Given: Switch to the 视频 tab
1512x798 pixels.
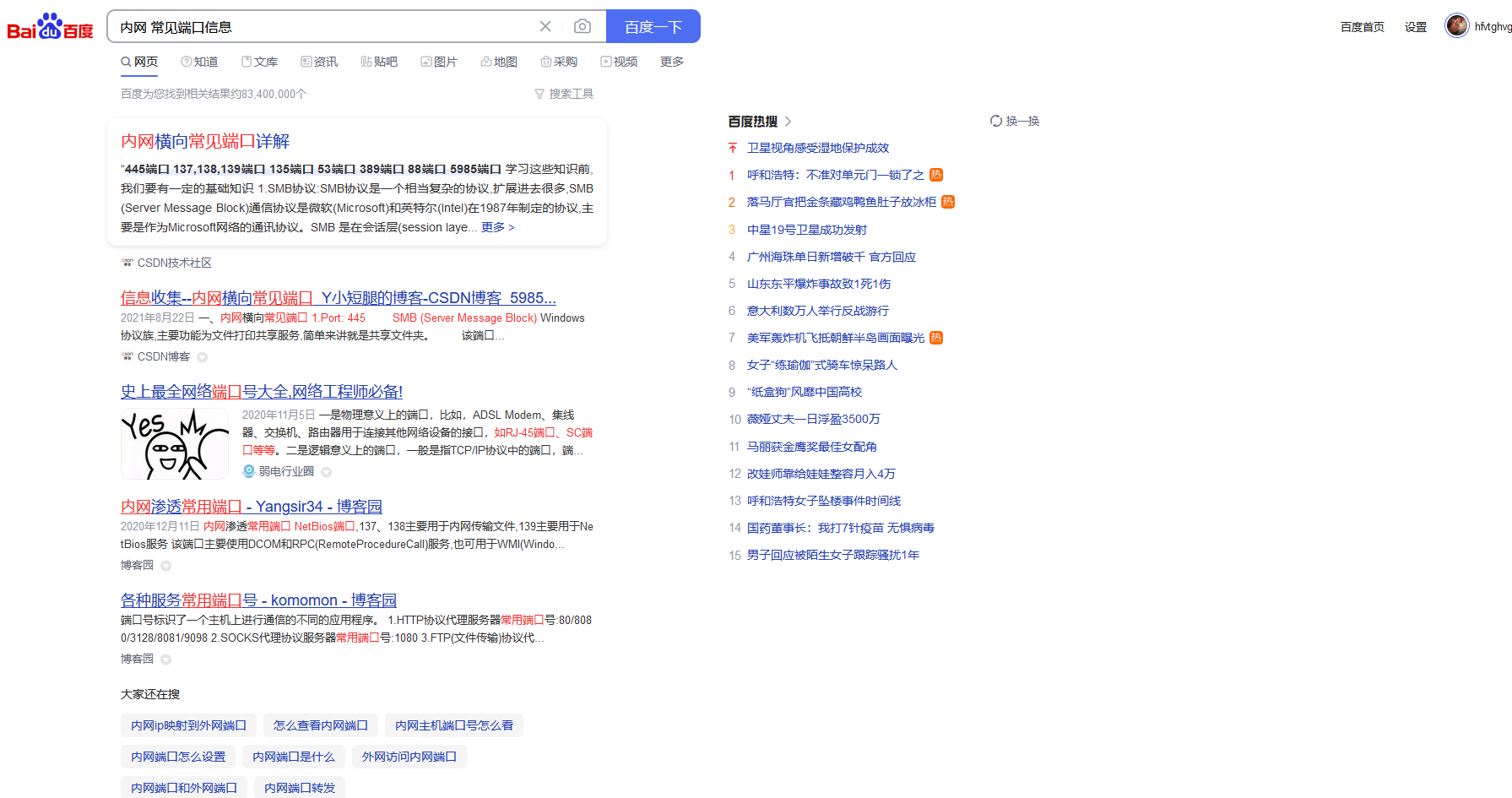Looking at the screenshot, I should click(x=619, y=62).
